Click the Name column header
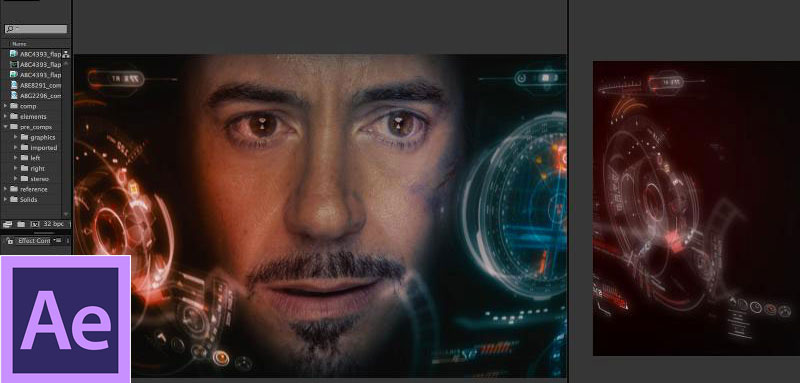Viewport: 800px width, 383px height. tap(19, 44)
